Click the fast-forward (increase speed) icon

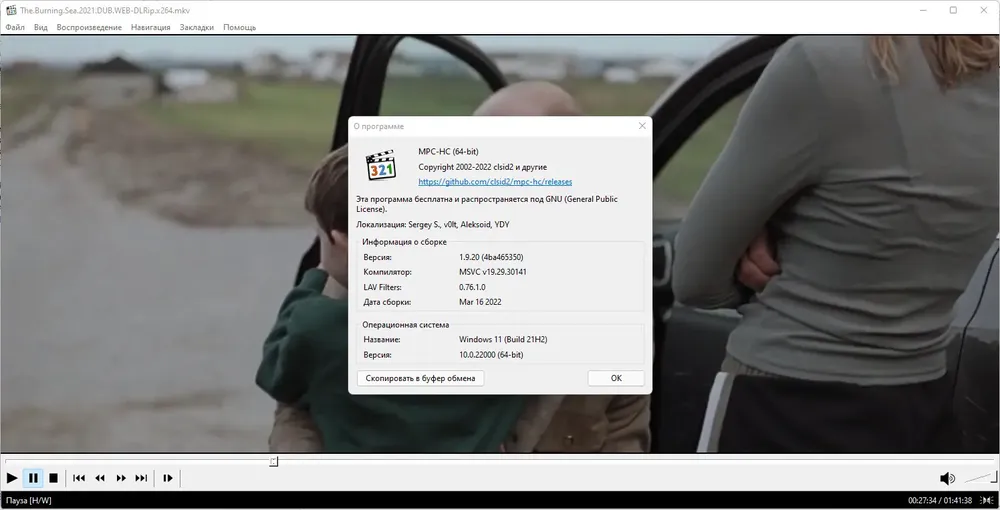tap(121, 478)
